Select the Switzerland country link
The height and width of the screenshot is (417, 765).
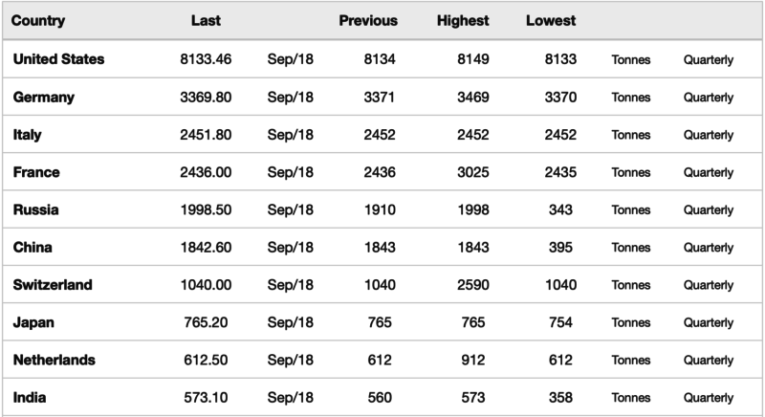[52, 285]
